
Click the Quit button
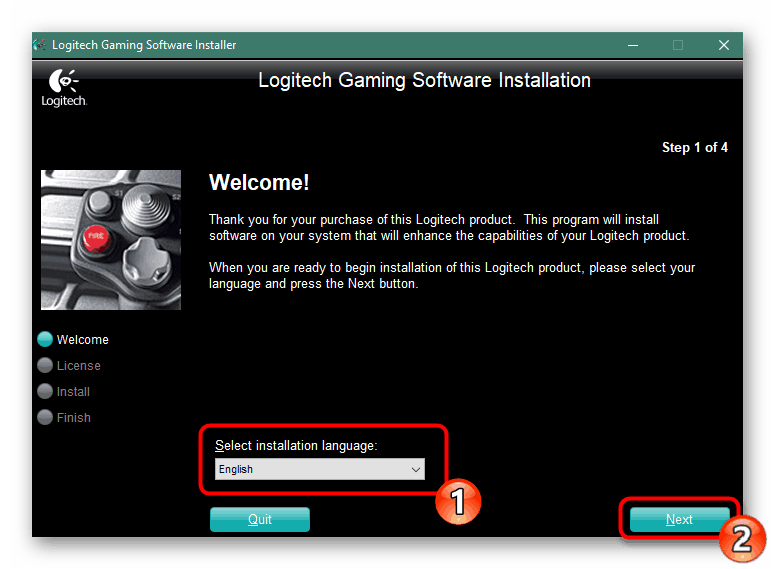[x=259, y=519]
